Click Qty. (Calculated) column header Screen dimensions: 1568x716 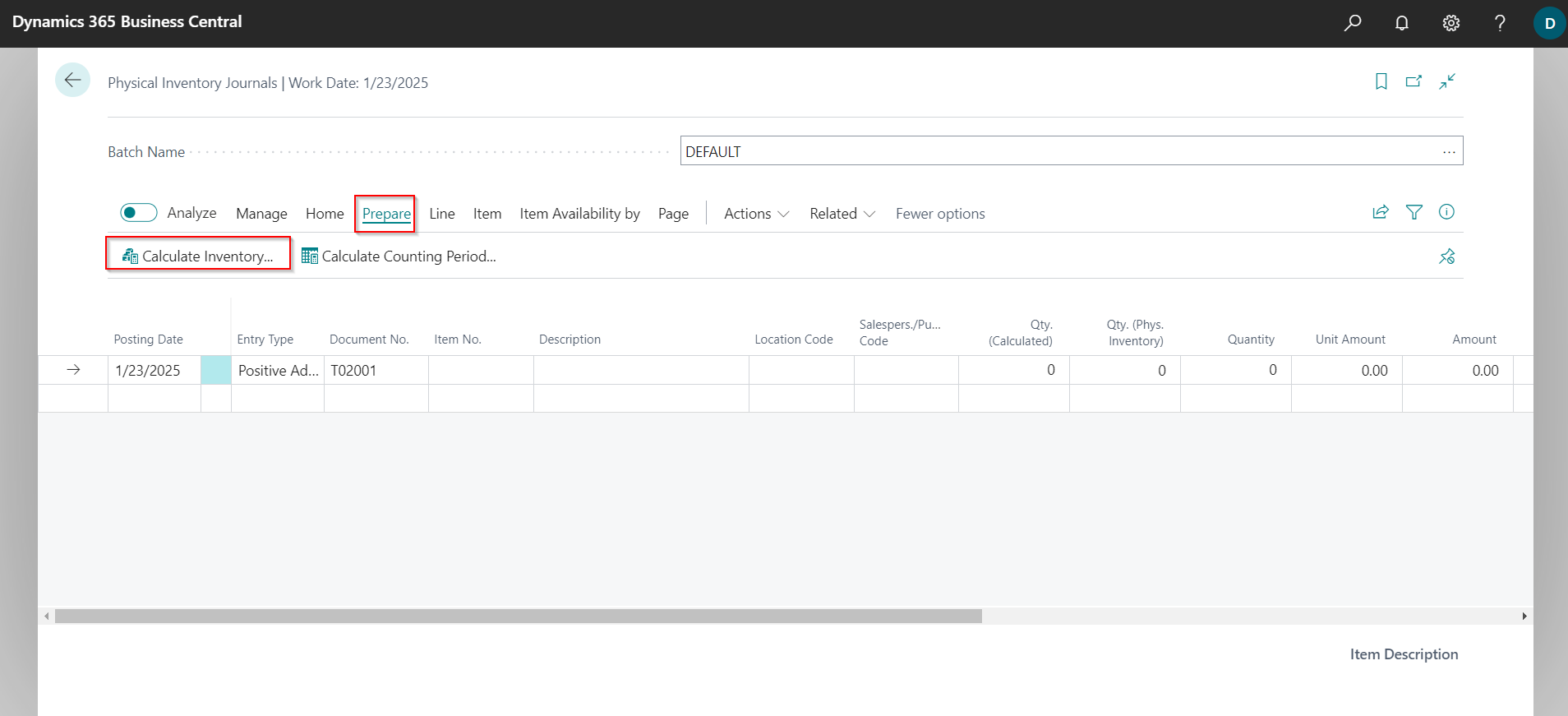1021,333
